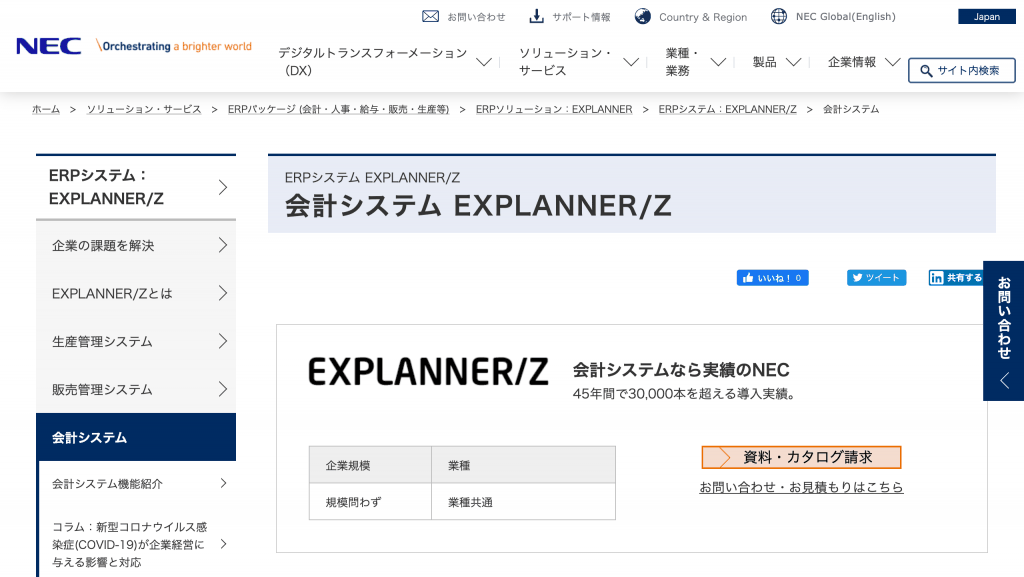The height and width of the screenshot is (577, 1024).
Task: Click the 業種共通 table cell
Action: point(524,502)
